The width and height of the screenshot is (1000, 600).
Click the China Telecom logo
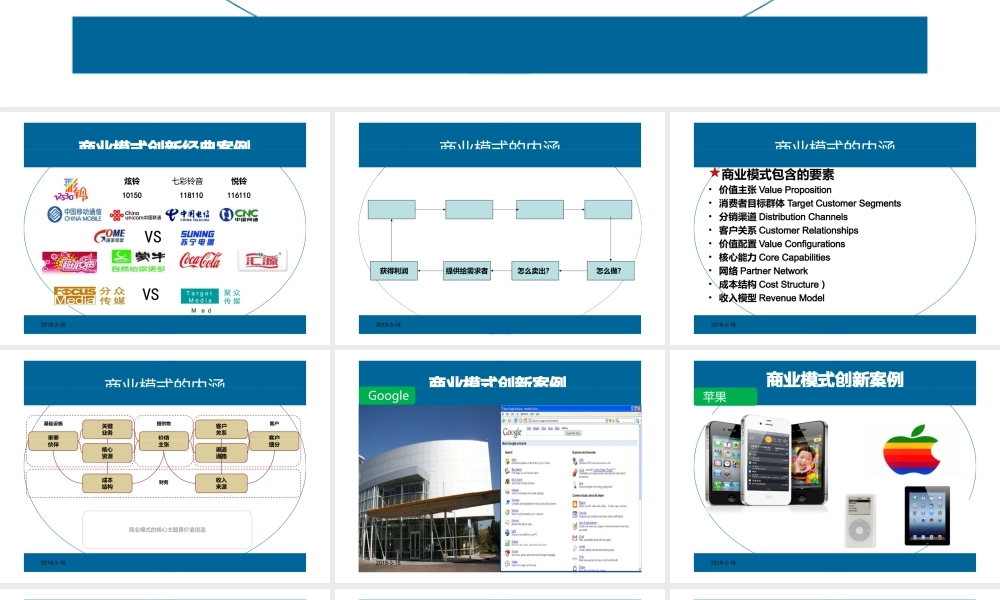click(188, 215)
